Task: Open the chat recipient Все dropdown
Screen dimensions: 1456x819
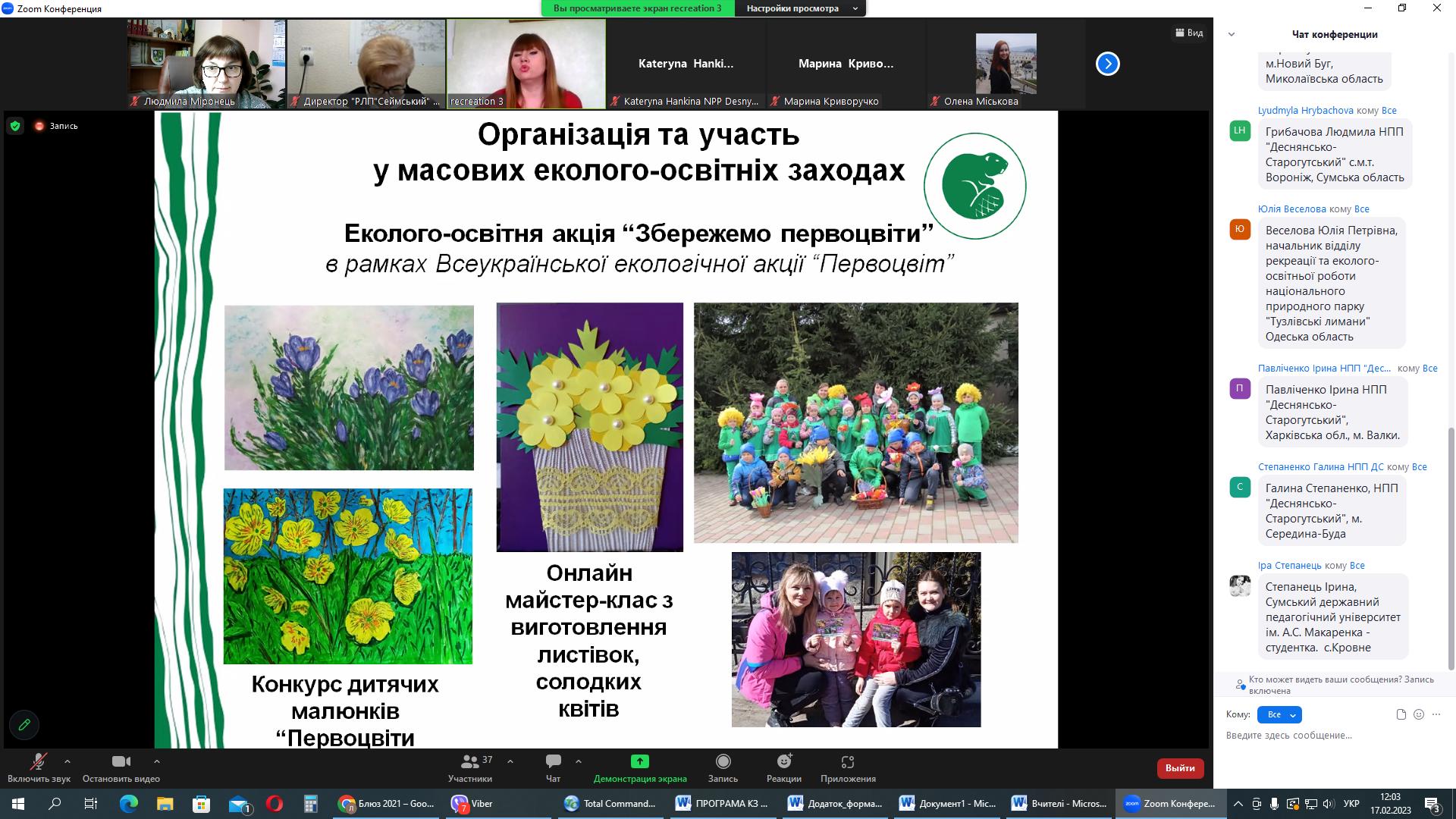Action: click(1279, 714)
